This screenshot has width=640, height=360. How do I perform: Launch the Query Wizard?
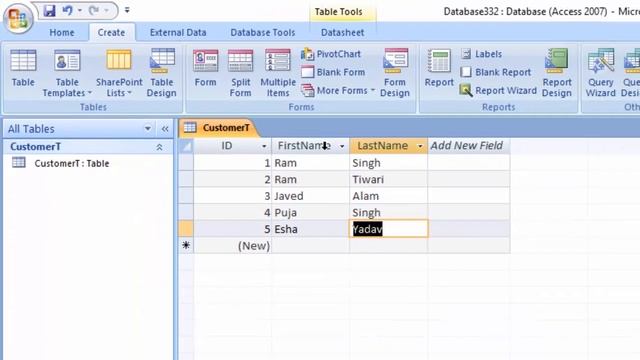click(600, 73)
